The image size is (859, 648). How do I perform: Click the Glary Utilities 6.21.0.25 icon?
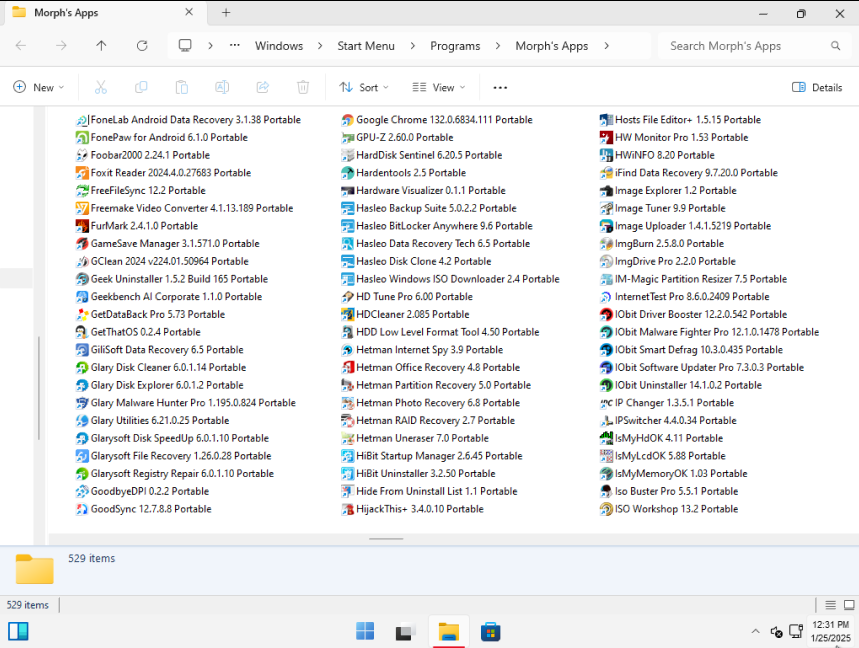pos(82,421)
